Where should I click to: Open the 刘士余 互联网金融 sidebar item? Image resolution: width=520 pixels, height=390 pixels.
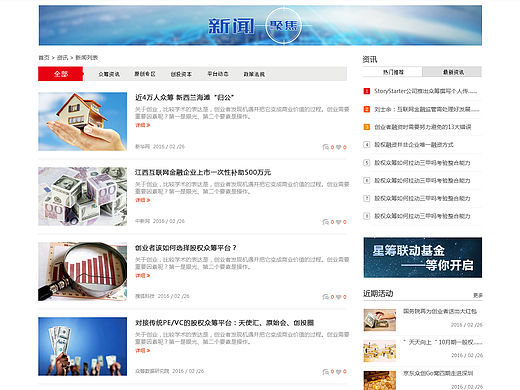click(x=427, y=109)
